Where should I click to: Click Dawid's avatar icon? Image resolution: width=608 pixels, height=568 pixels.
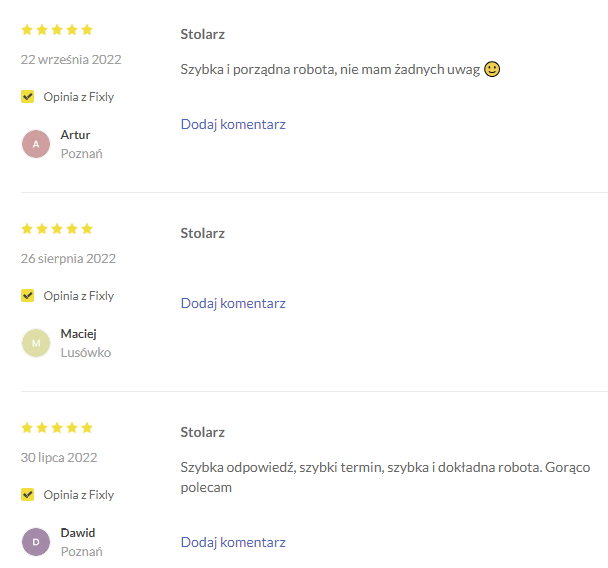coord(36,542)
